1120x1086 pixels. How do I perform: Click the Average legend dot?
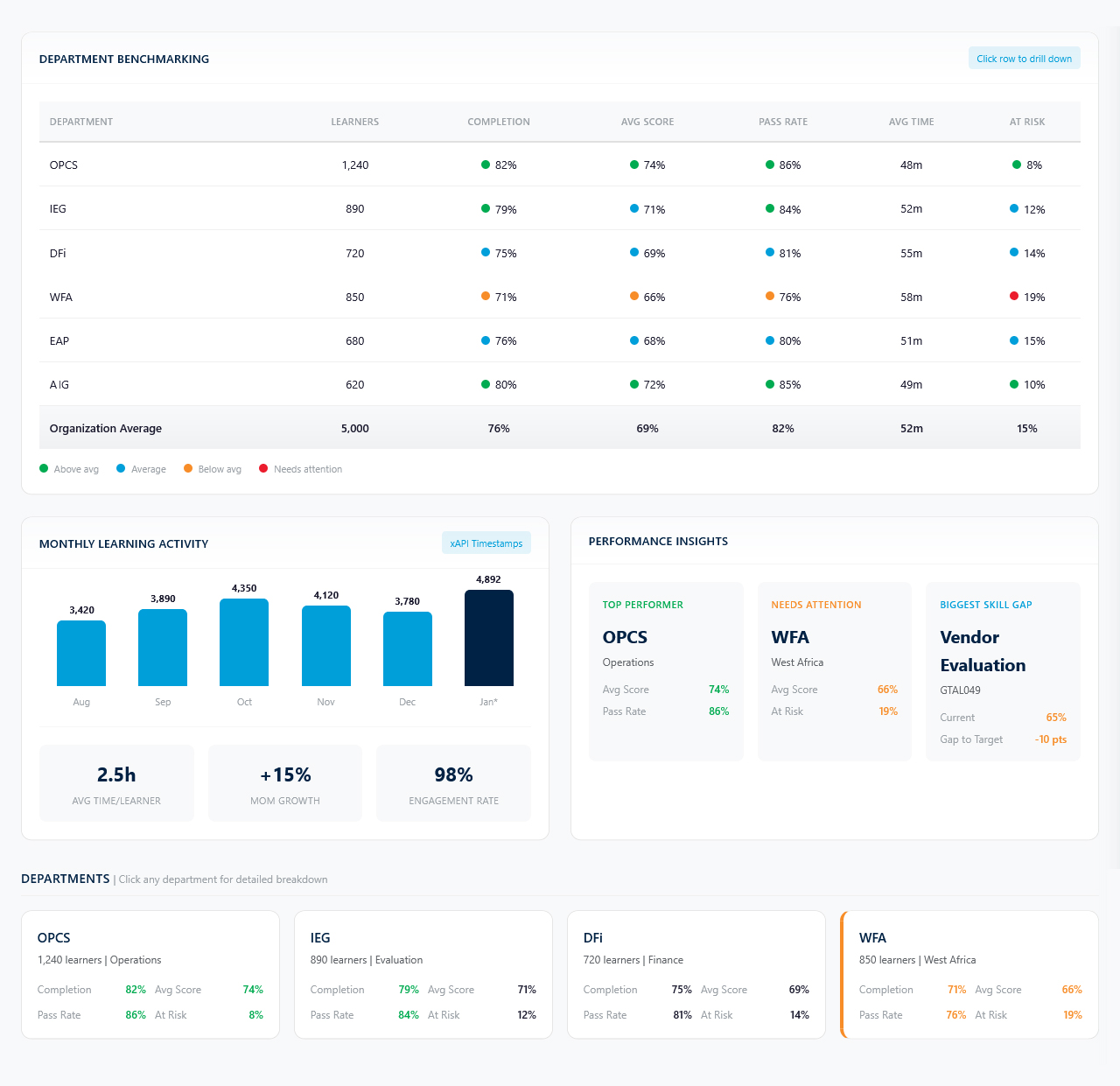coord(120,469)
